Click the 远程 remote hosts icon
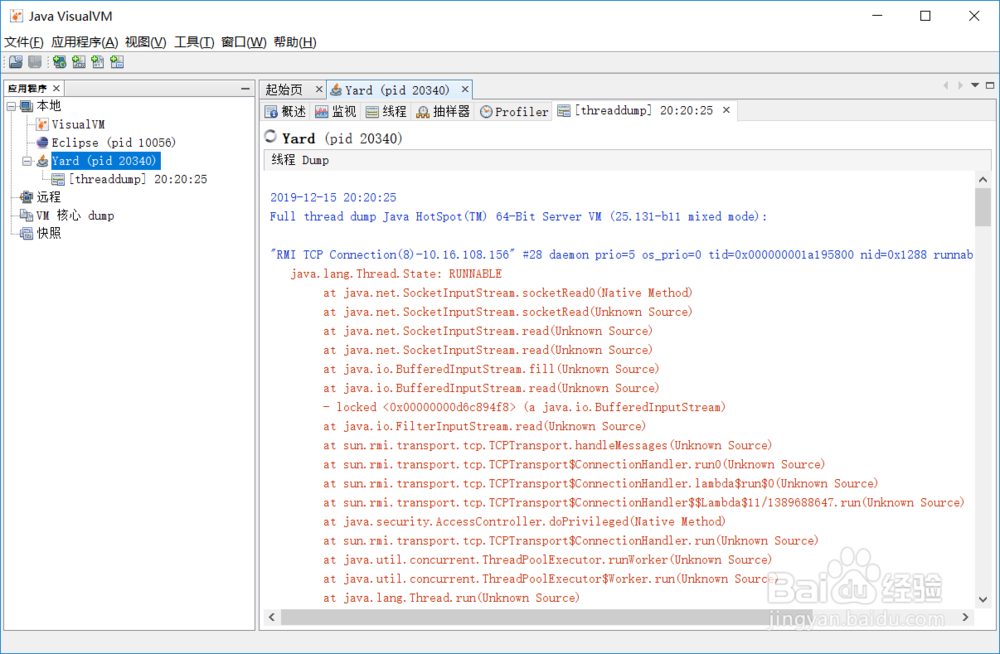The image size is (1000, 654). click(26, 197)
